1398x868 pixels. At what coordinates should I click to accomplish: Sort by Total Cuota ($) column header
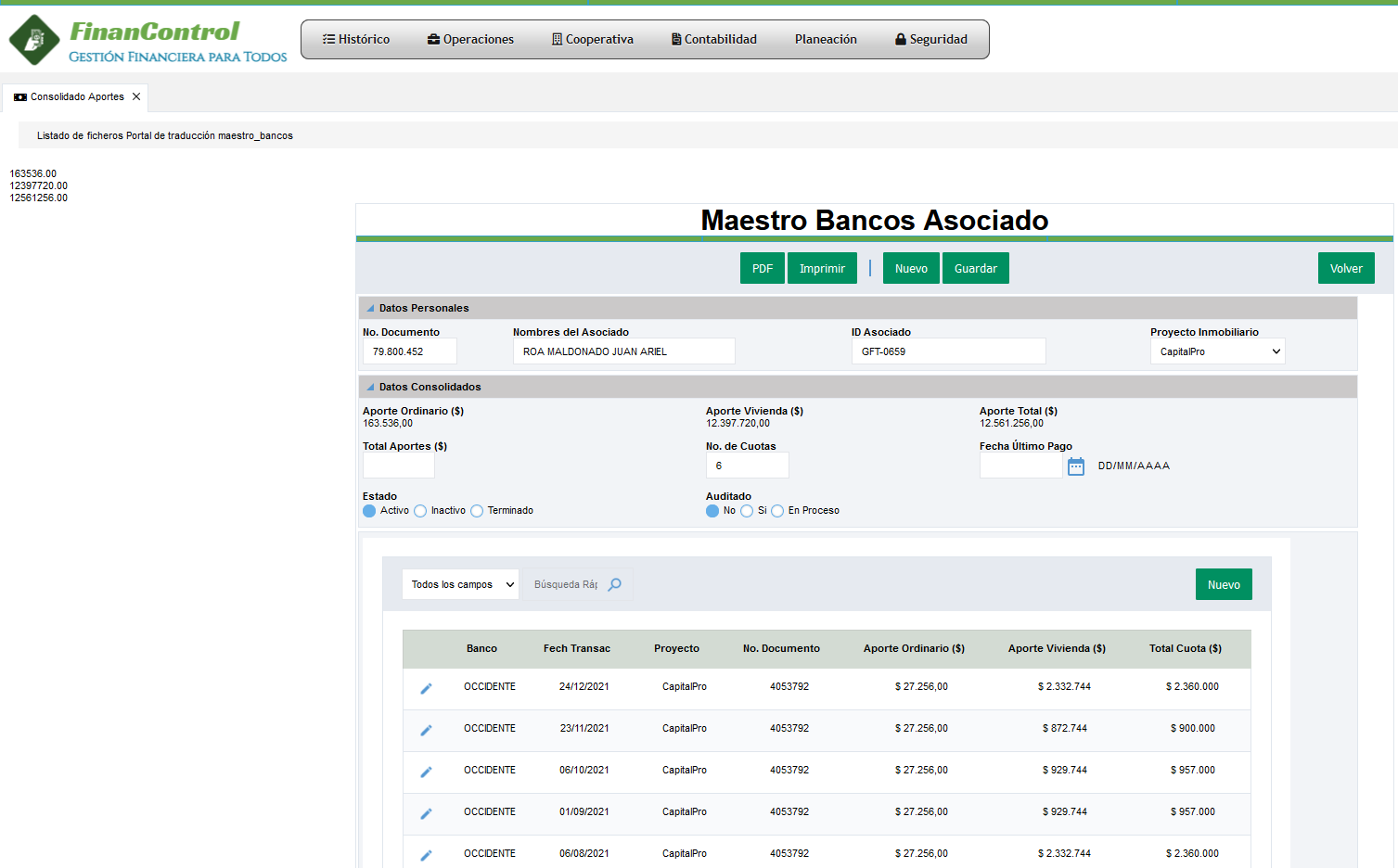1186,648
